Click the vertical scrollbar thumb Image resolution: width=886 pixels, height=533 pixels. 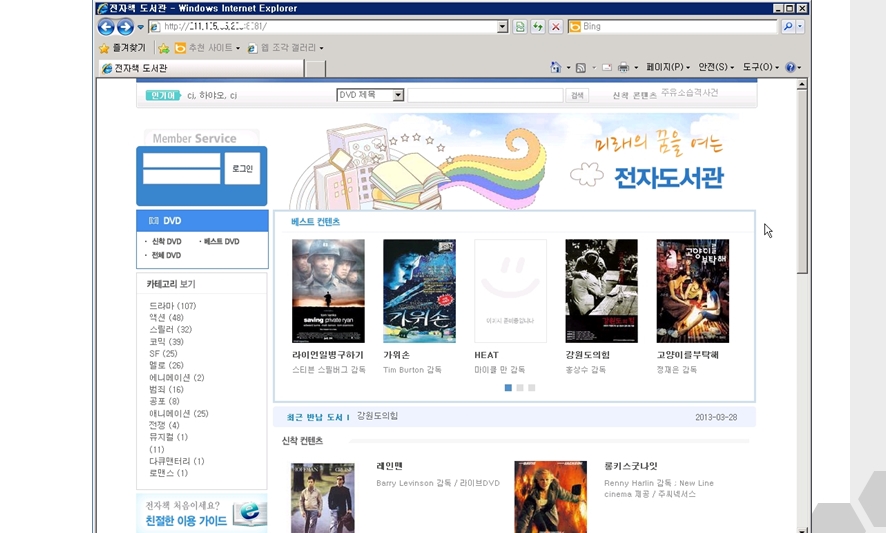(x=802, y=182)
